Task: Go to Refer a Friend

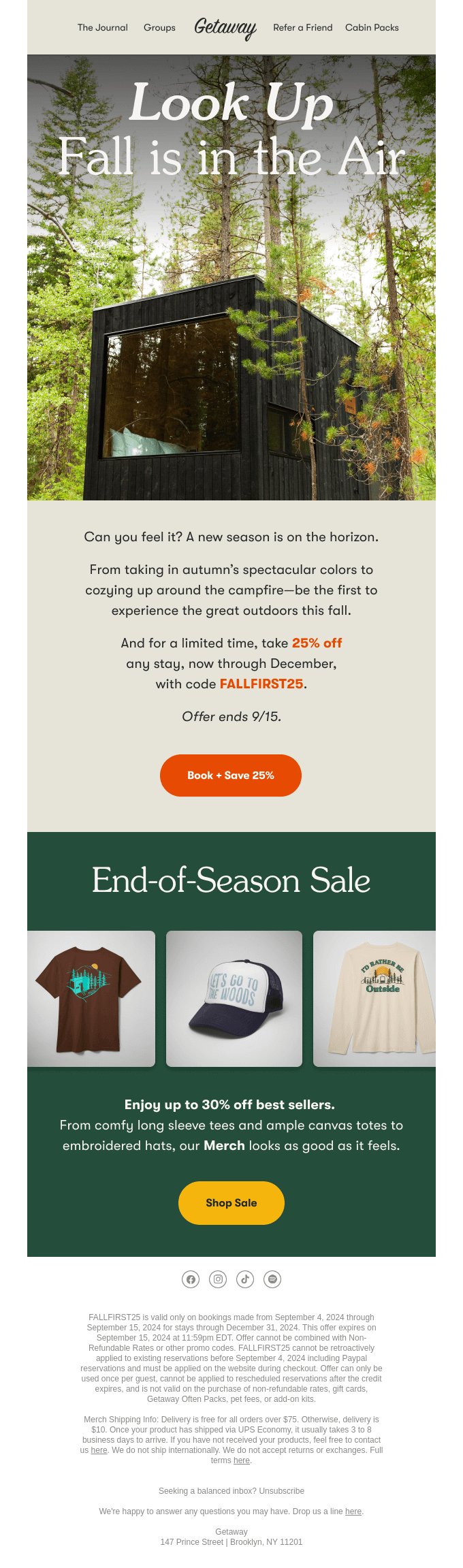Action: coord(303,28)
